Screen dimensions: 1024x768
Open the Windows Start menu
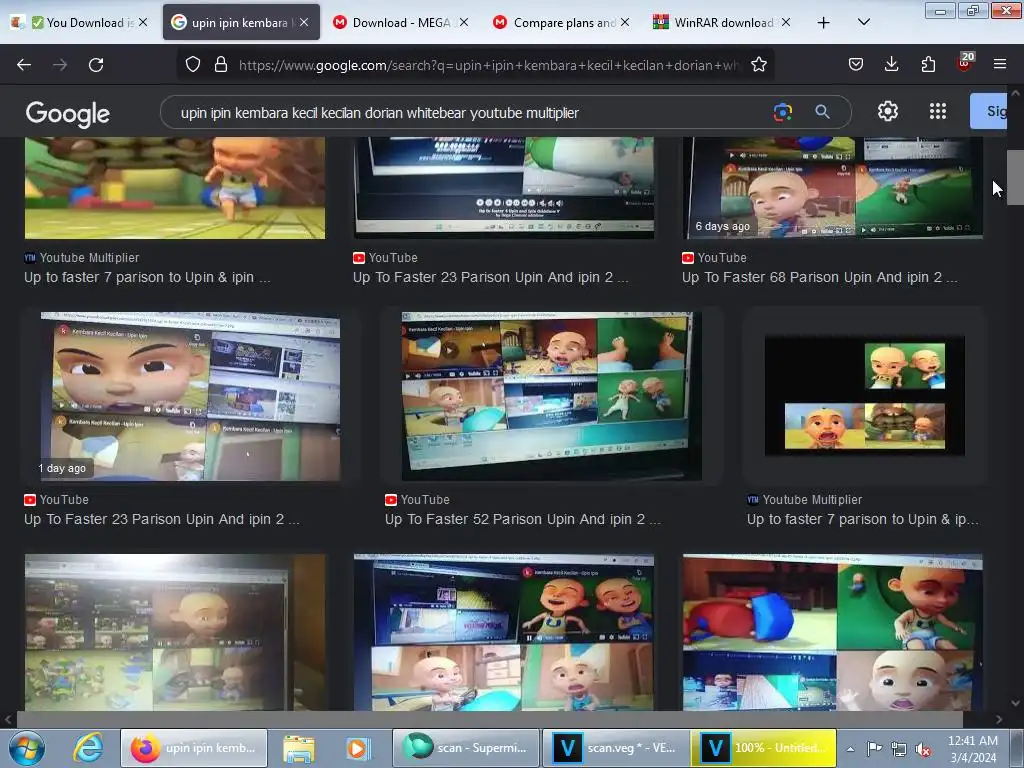click(27, 748)
